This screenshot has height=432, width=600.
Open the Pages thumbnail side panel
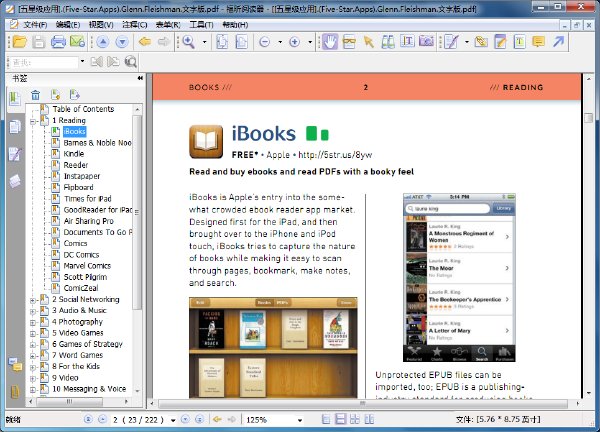pyautogui.click(x=15, y=127)
